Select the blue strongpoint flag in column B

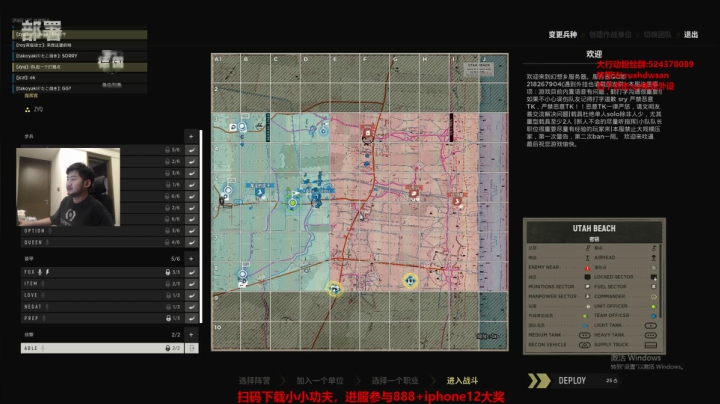pos(259,192)
